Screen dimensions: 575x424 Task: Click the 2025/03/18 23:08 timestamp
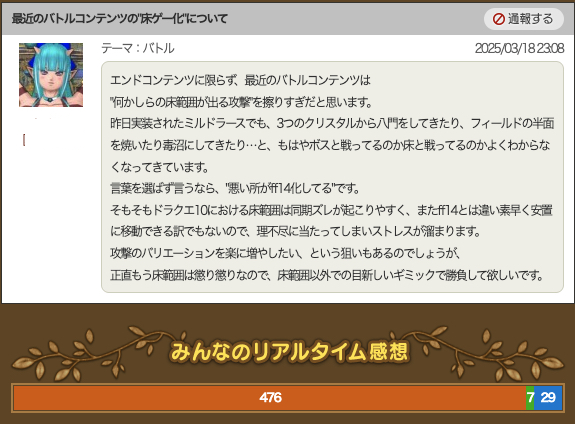point(519,48)
